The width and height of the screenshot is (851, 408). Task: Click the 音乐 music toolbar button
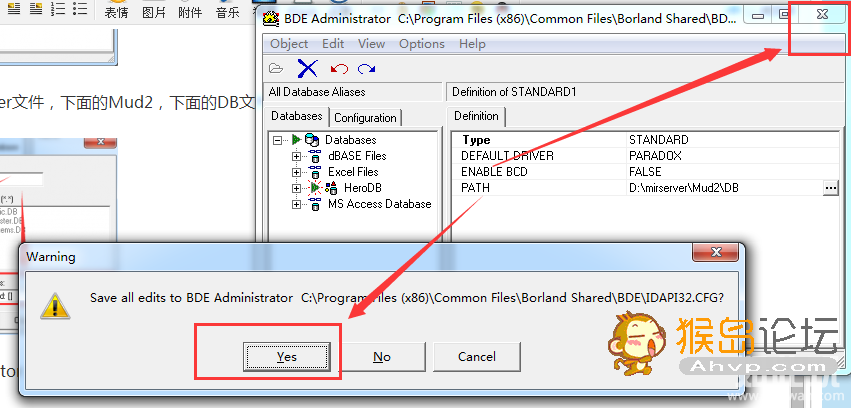(x=227, y=12)
